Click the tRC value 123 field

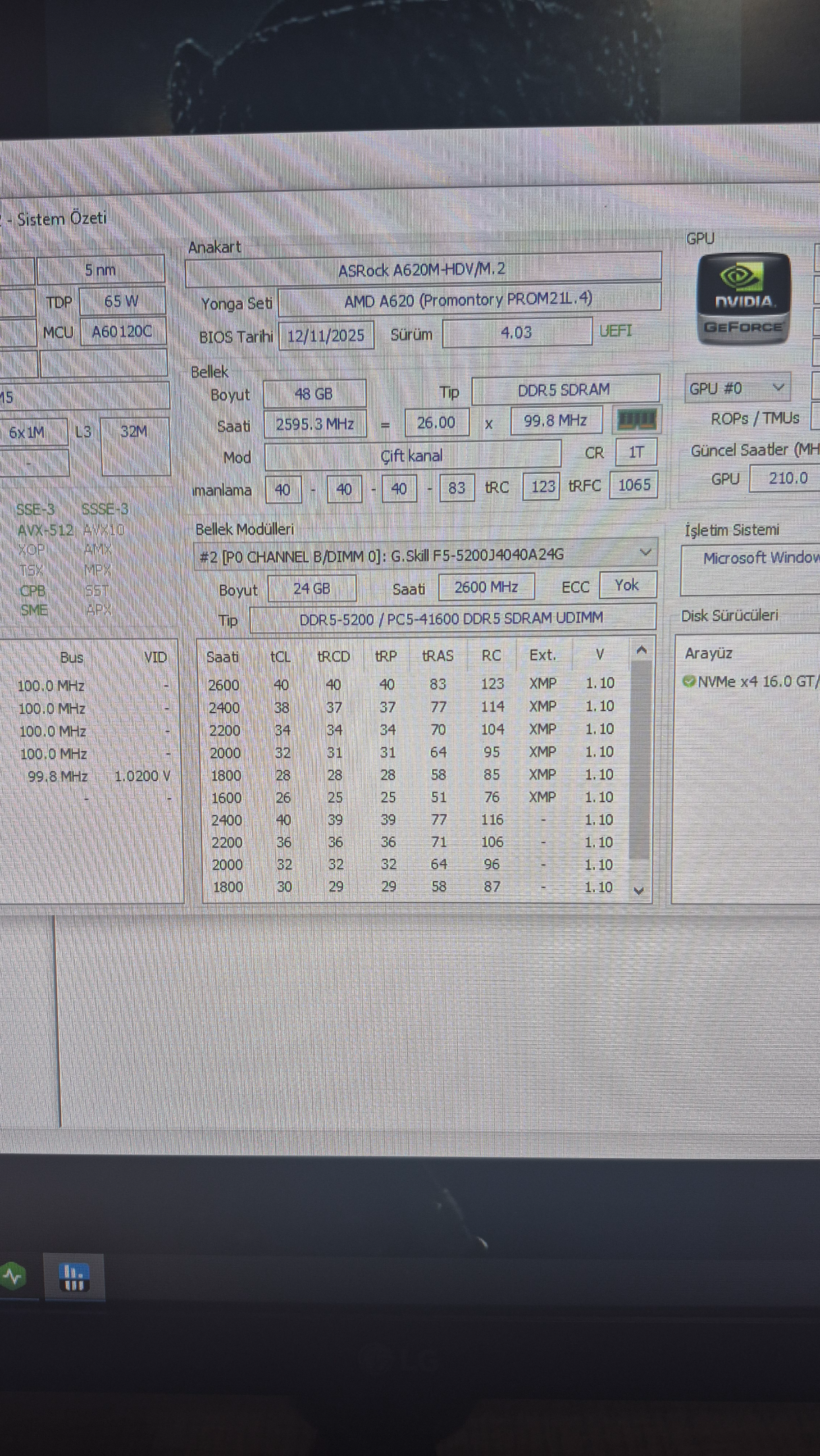pyautogui.click(x=541, y=486)
